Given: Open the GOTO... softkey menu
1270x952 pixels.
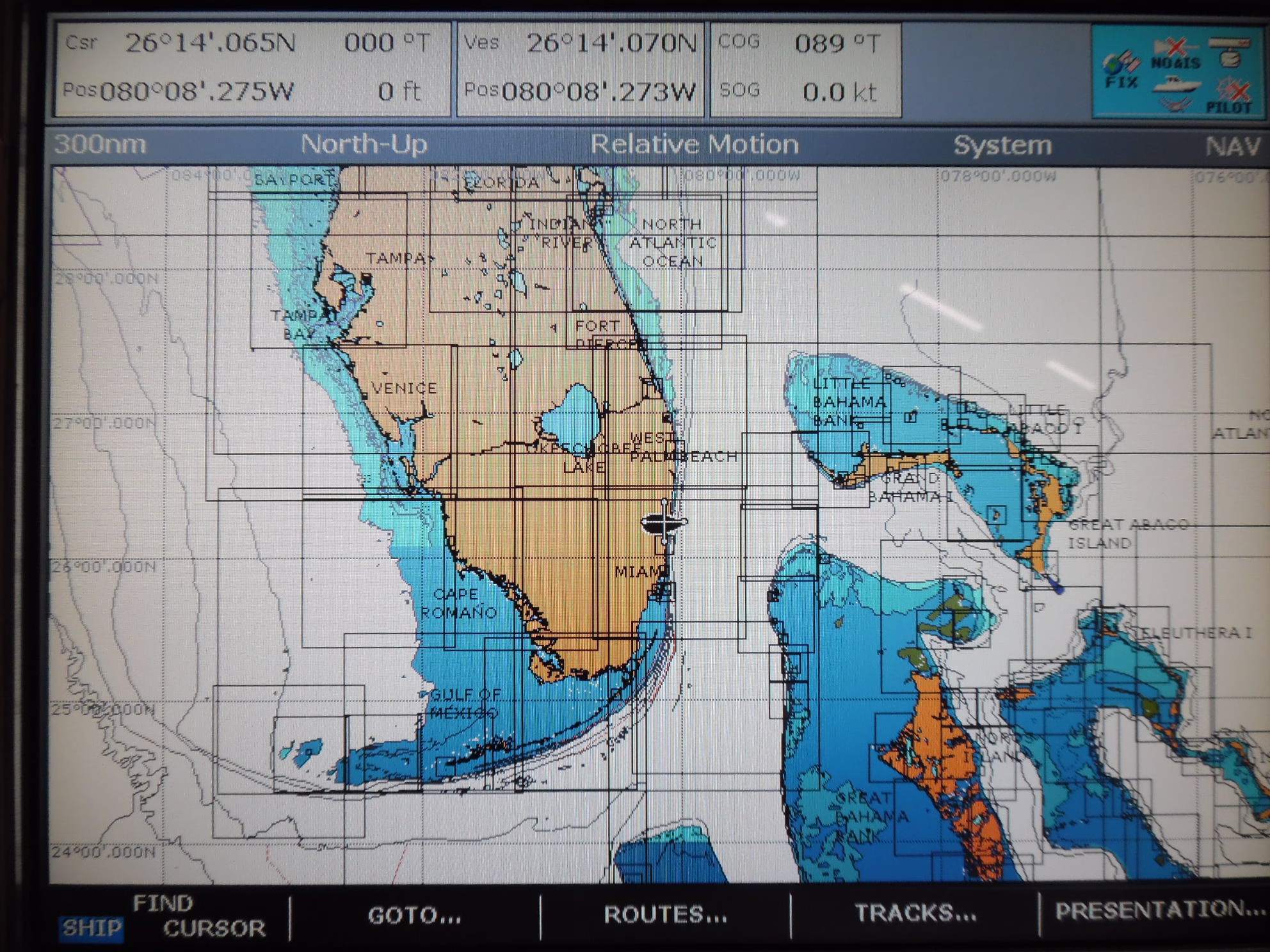Looking at the screenshot, I should [x=414, y=916].
